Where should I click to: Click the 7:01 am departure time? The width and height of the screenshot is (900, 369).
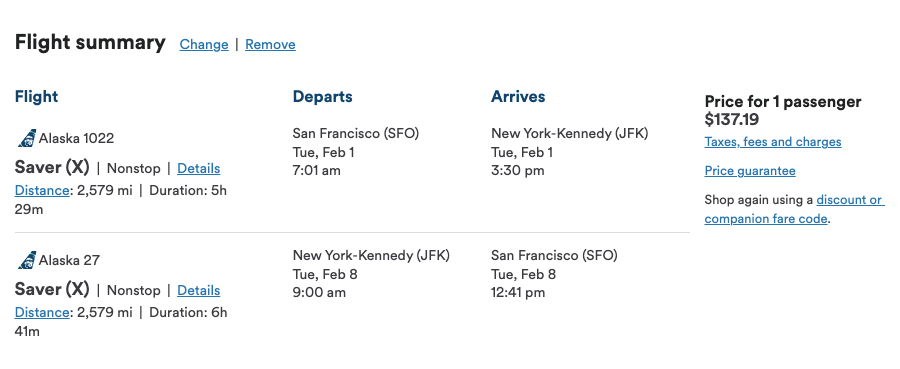[x=317, y=170]
